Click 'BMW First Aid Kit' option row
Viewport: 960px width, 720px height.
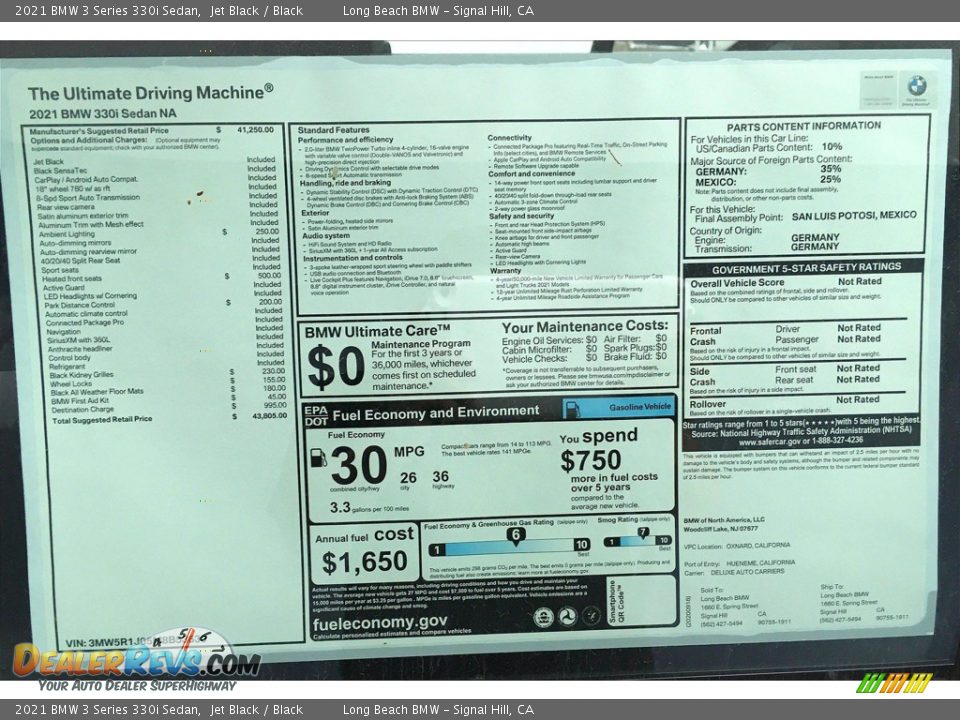pyautogui.click(x=168, y=400)
